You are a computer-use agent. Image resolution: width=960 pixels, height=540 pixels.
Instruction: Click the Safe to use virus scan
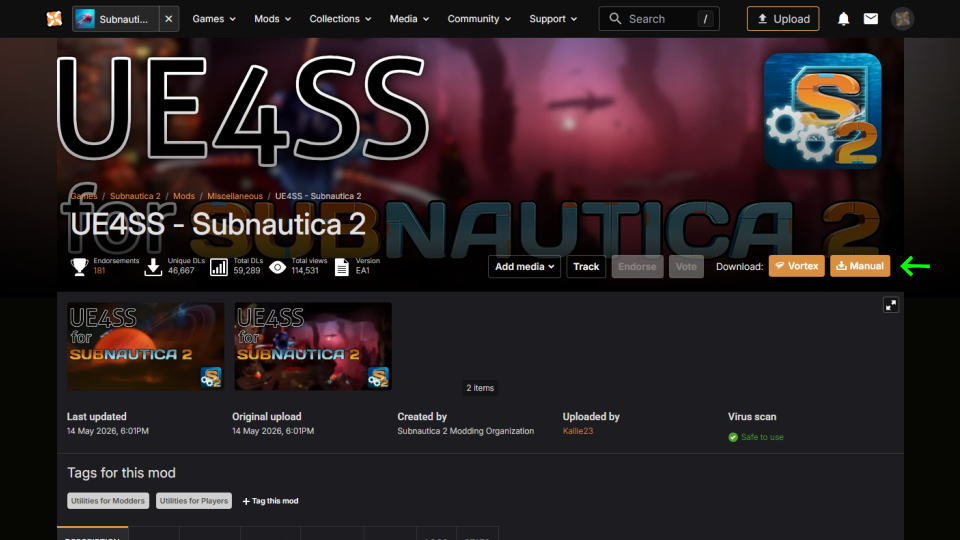pos(756,437)
